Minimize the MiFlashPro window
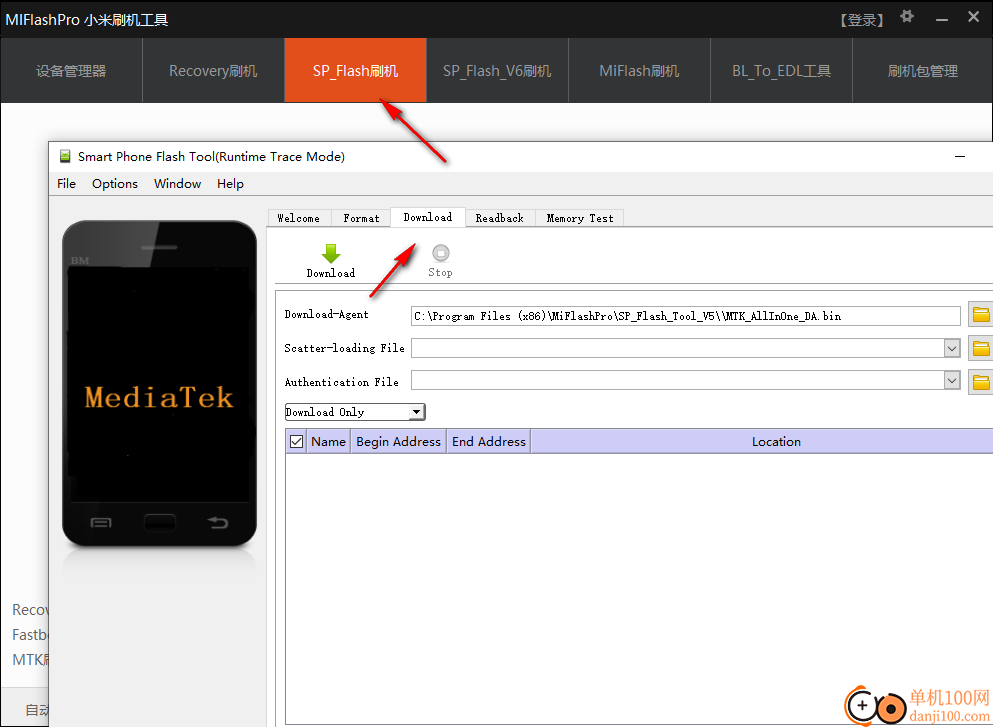Image resolution: width=993 pixels, height=727 pixels. 942,19
